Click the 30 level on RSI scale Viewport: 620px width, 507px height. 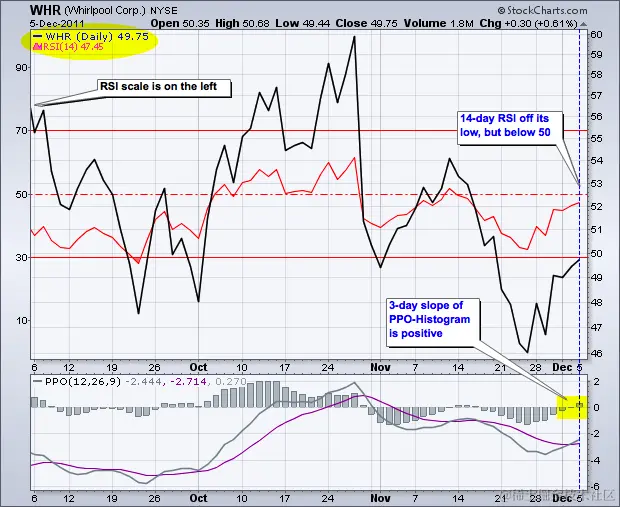[x=22, y=257]
